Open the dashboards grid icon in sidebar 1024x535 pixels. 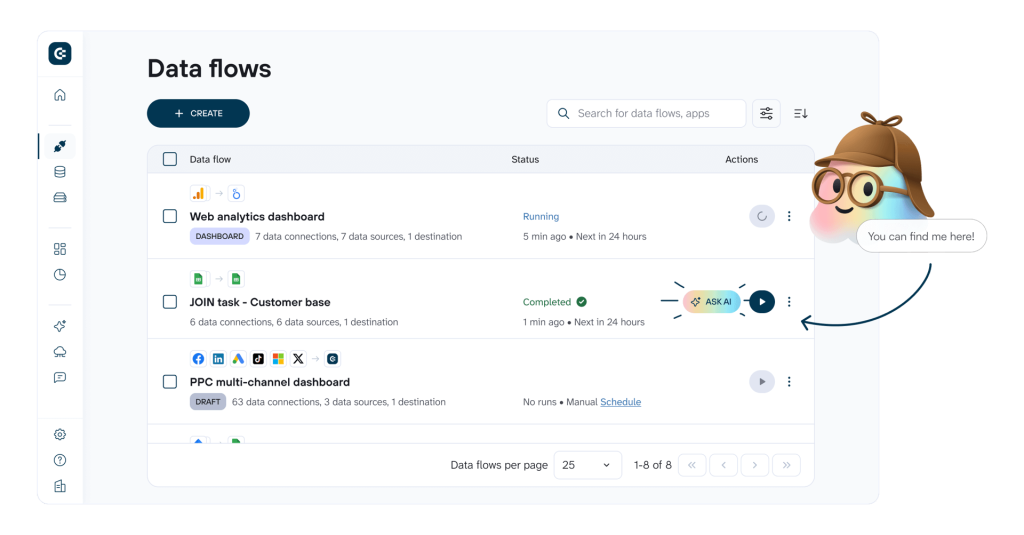click(60, 249)
